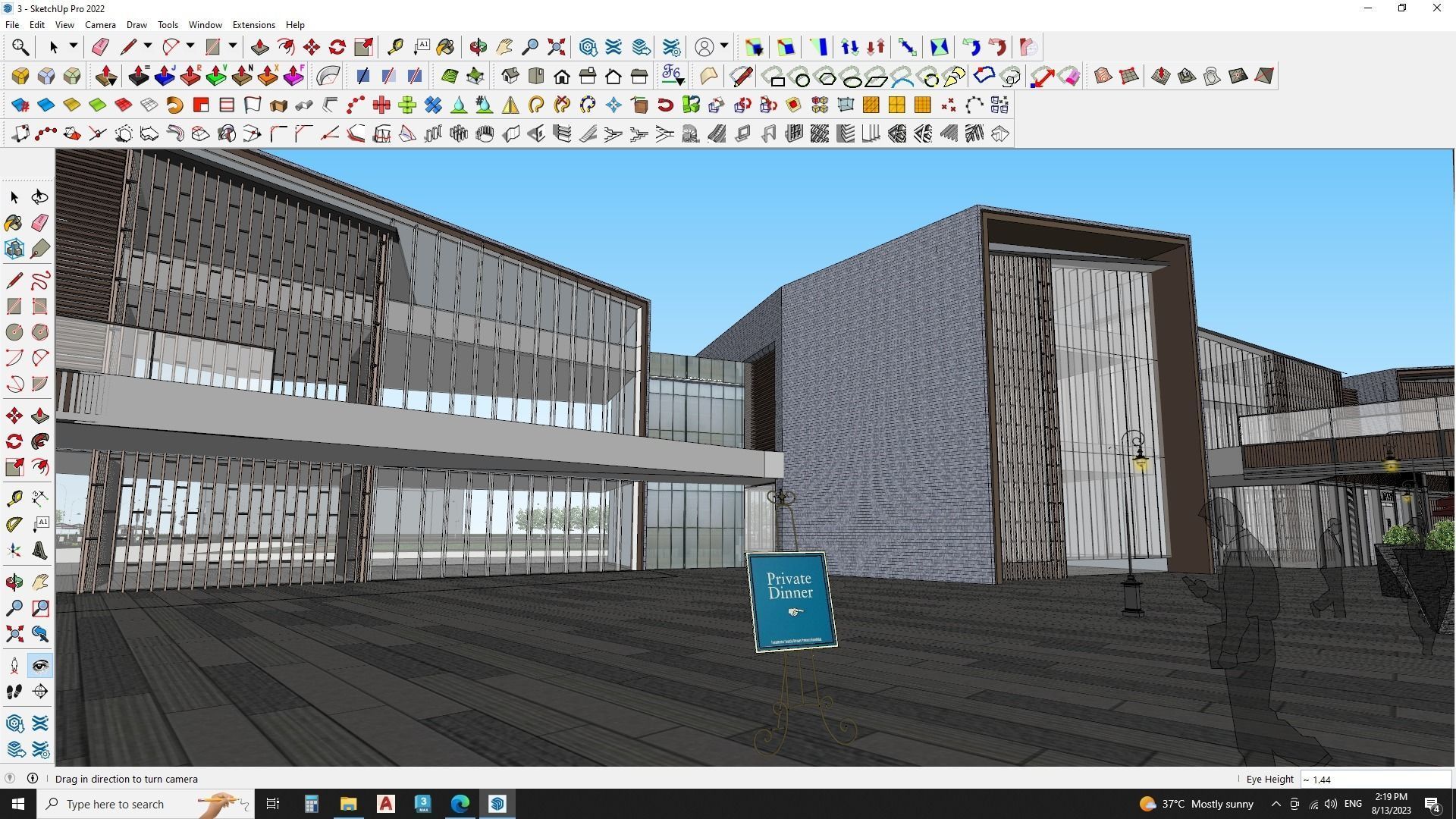Open Extension Warehouse from top toolbar

[x=613, y=47]
